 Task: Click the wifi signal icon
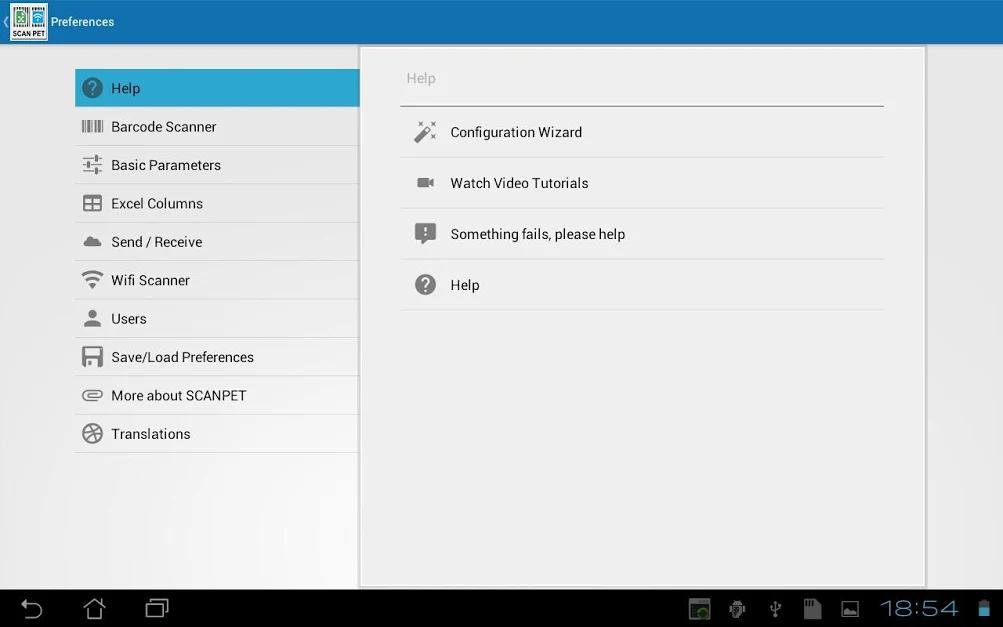click(92, 280)
